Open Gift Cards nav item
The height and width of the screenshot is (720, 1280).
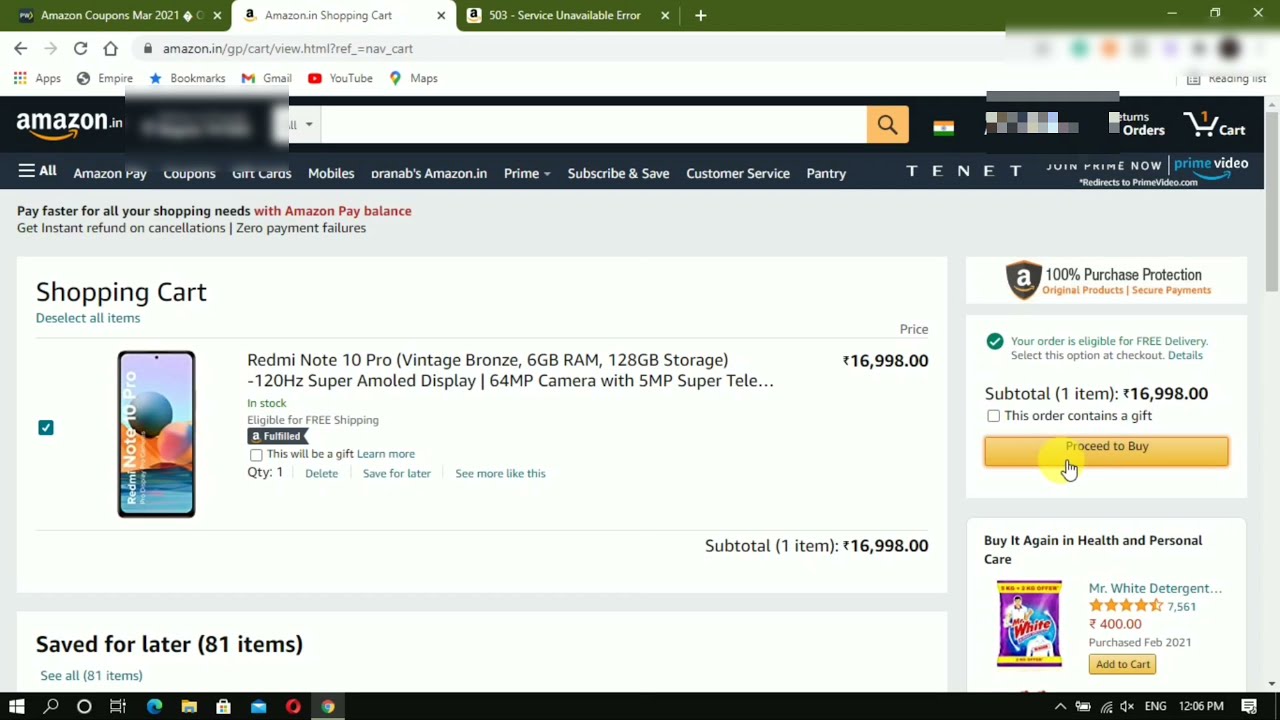pyautogui.click(x=262, y=173)
